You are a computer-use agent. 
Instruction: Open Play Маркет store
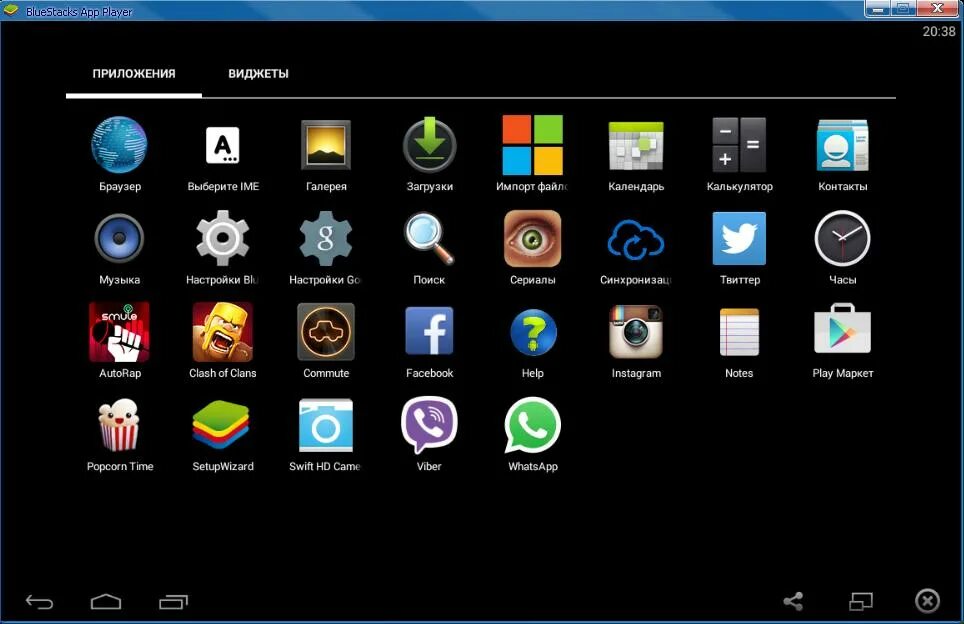(x=842, y=330)
